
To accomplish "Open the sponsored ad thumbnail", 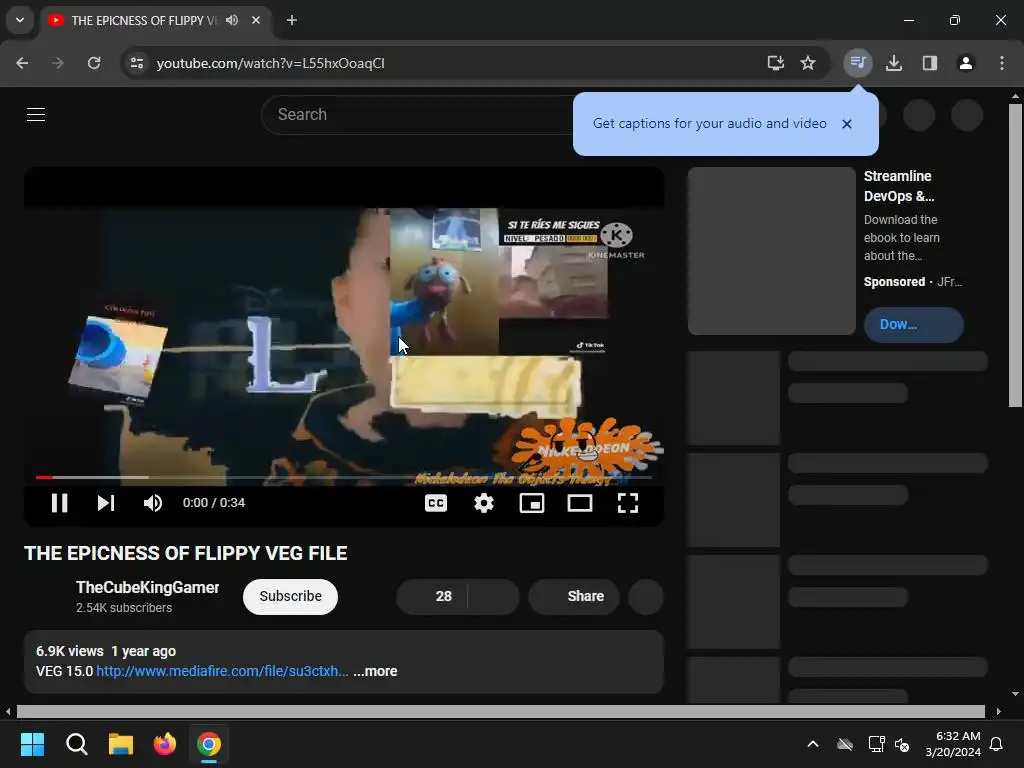I will coord(772,251).
